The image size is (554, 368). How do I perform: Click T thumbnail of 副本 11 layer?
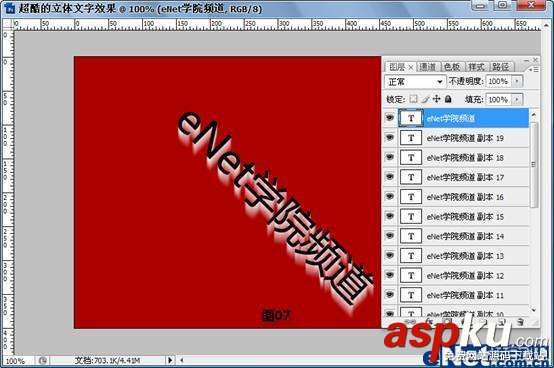pos(411,295)
